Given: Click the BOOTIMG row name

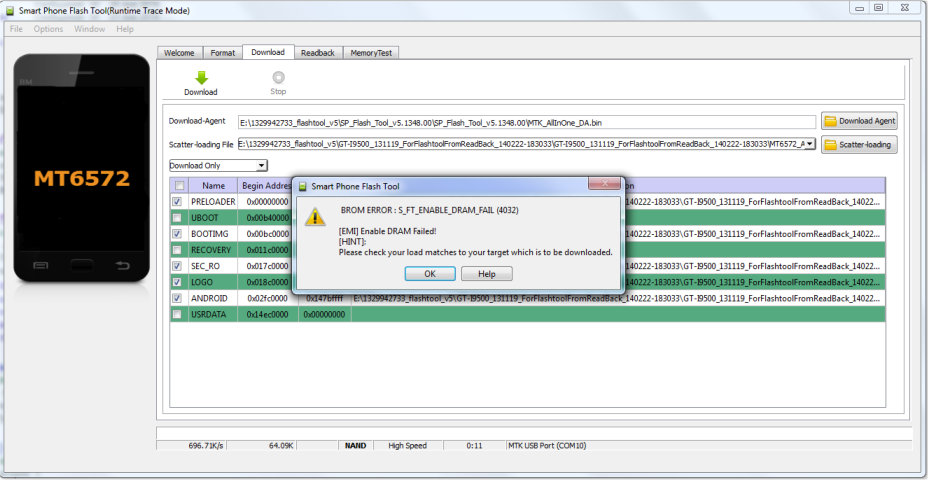Looking at the screenshot, I should (210, 234).
